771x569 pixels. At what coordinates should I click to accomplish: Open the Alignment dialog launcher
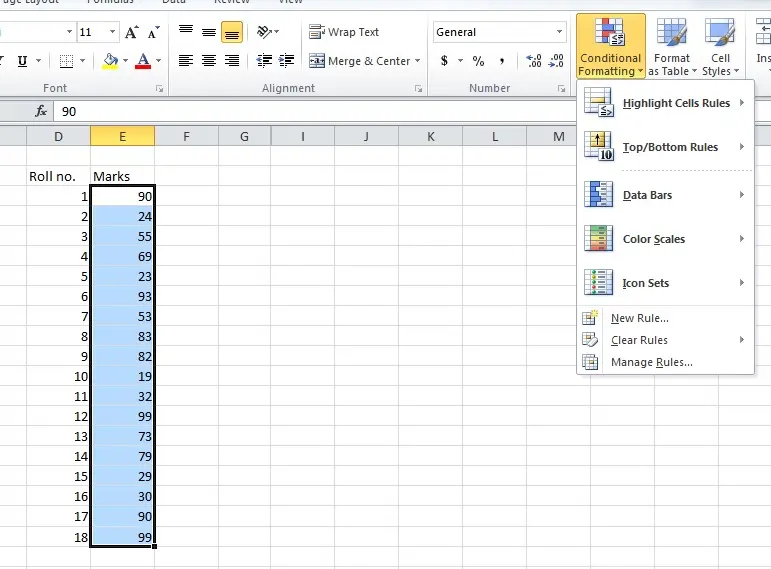418,89
